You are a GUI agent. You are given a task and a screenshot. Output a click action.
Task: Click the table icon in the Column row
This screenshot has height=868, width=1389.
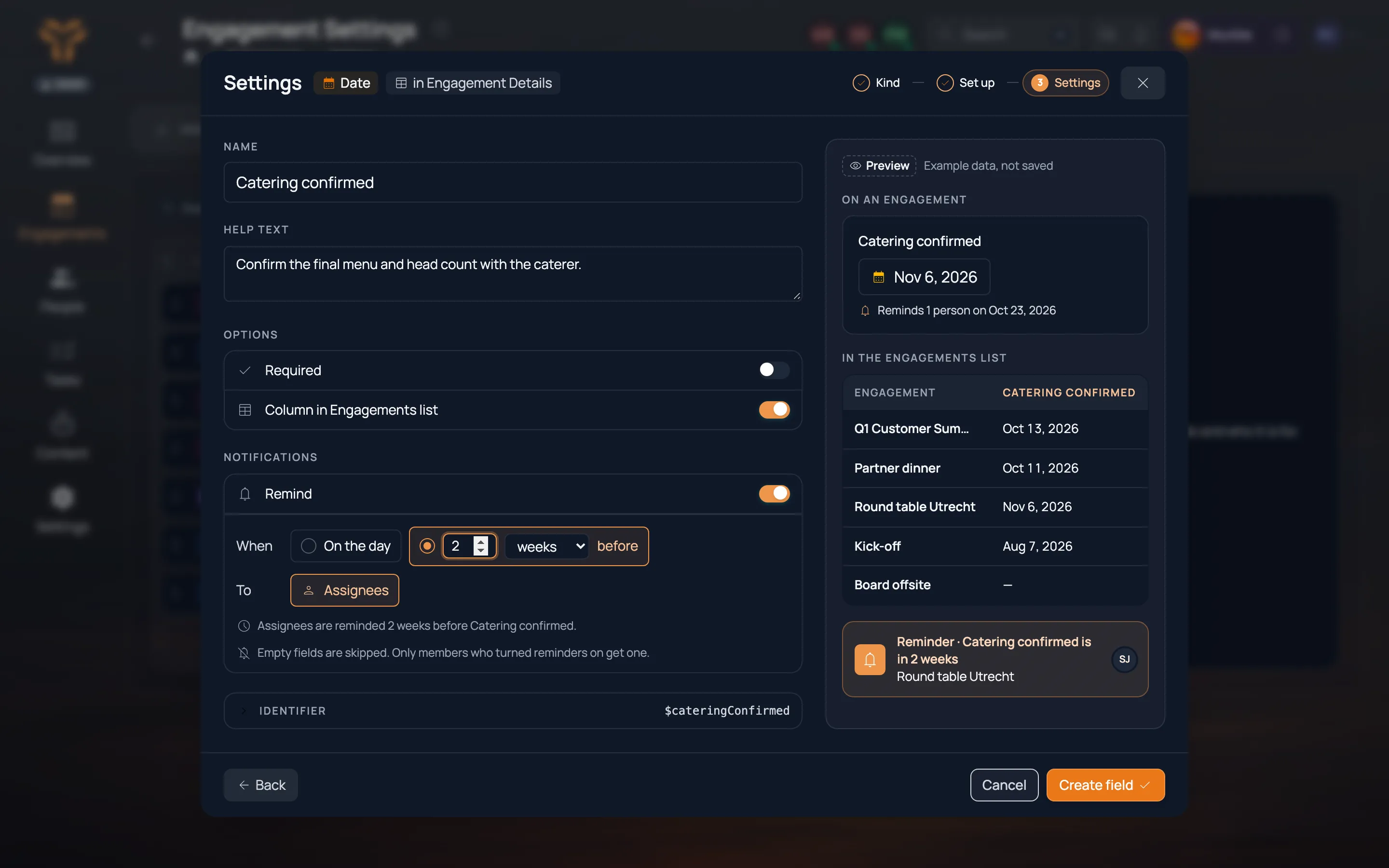point(245,410)
